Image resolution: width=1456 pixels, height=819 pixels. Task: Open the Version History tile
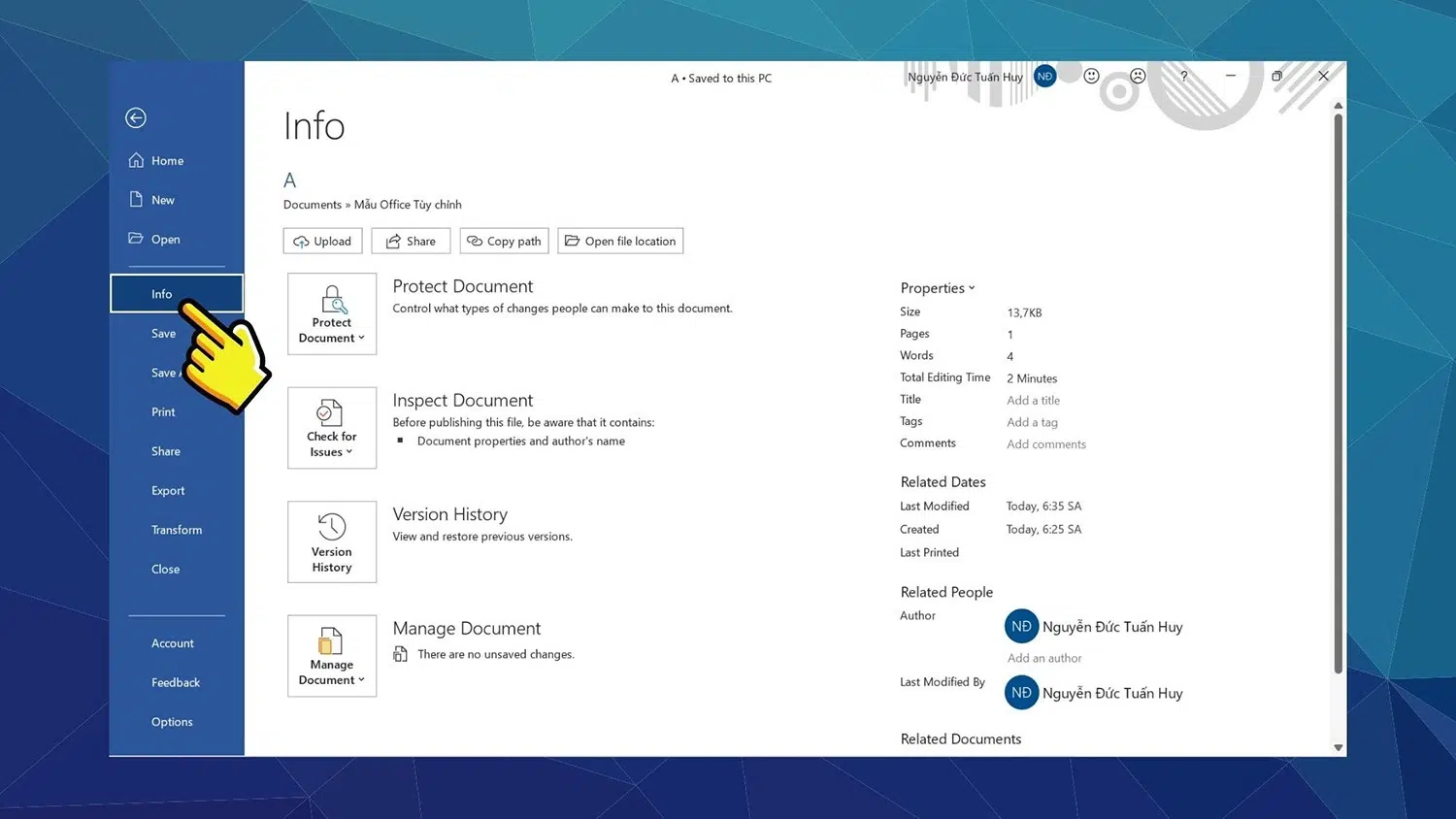click(332, 541)
